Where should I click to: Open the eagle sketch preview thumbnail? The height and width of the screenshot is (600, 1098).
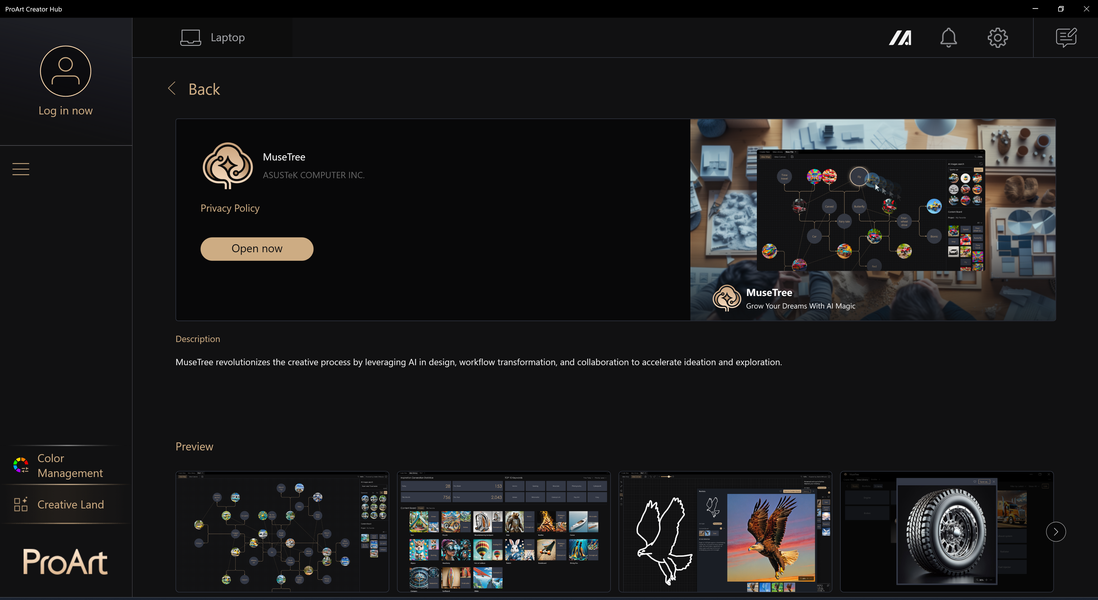pyautogui.click(x=725, y=531)
